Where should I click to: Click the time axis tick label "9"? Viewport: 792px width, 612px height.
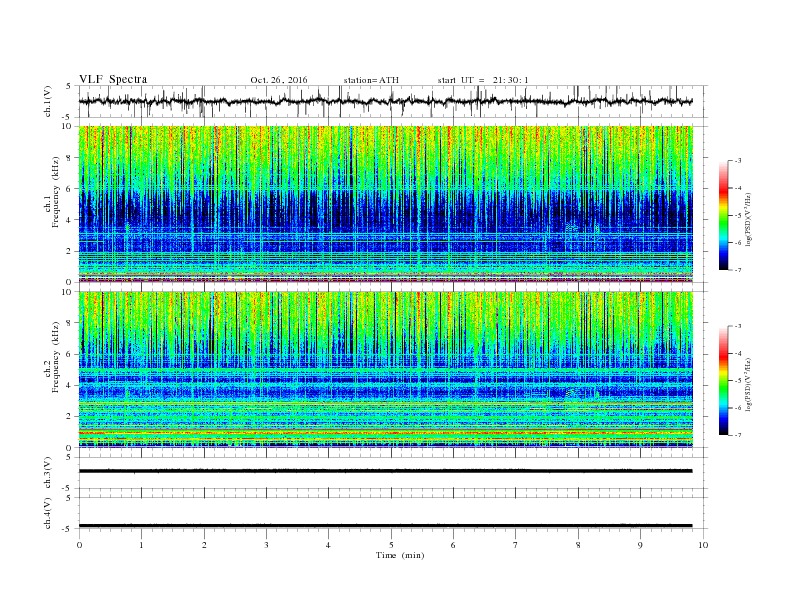tap(640, 545)
